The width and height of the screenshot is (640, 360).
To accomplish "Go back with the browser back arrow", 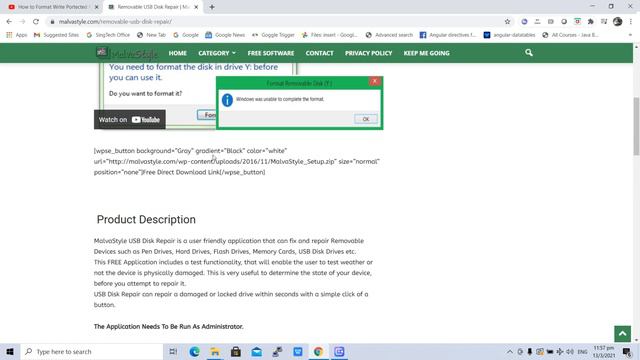I will pyautogui.click(x=9, y=22).
